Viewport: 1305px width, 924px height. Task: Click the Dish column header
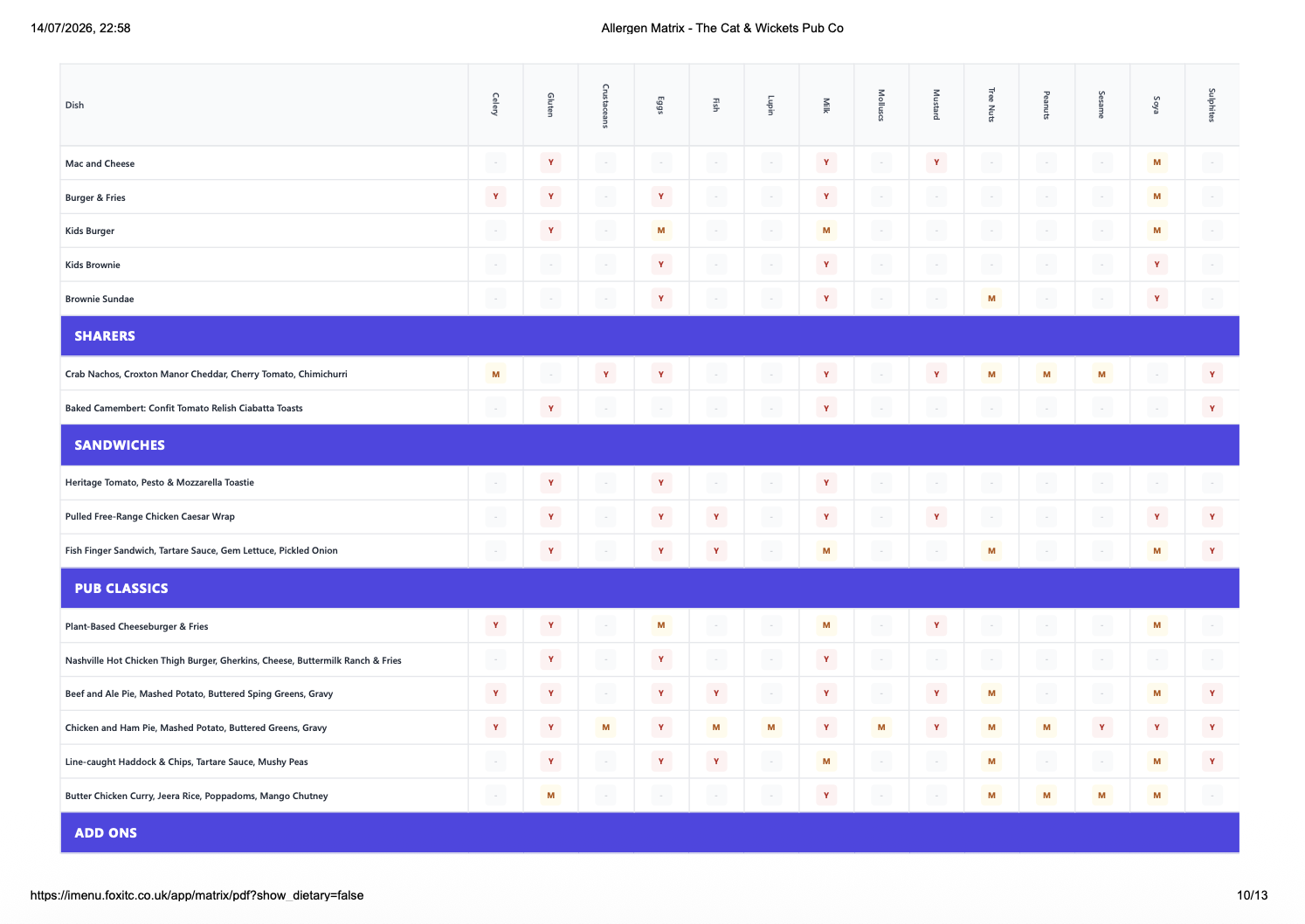pyautogui.click(x=75, y=105)
